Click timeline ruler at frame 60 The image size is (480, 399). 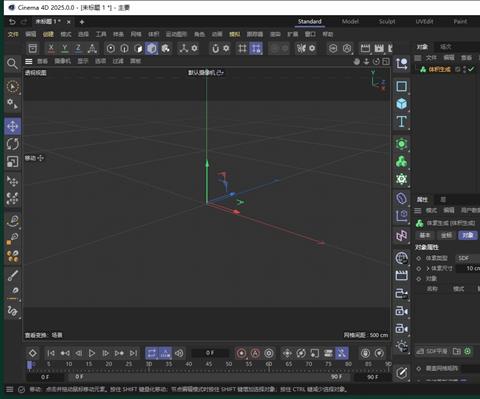[269, 364]
